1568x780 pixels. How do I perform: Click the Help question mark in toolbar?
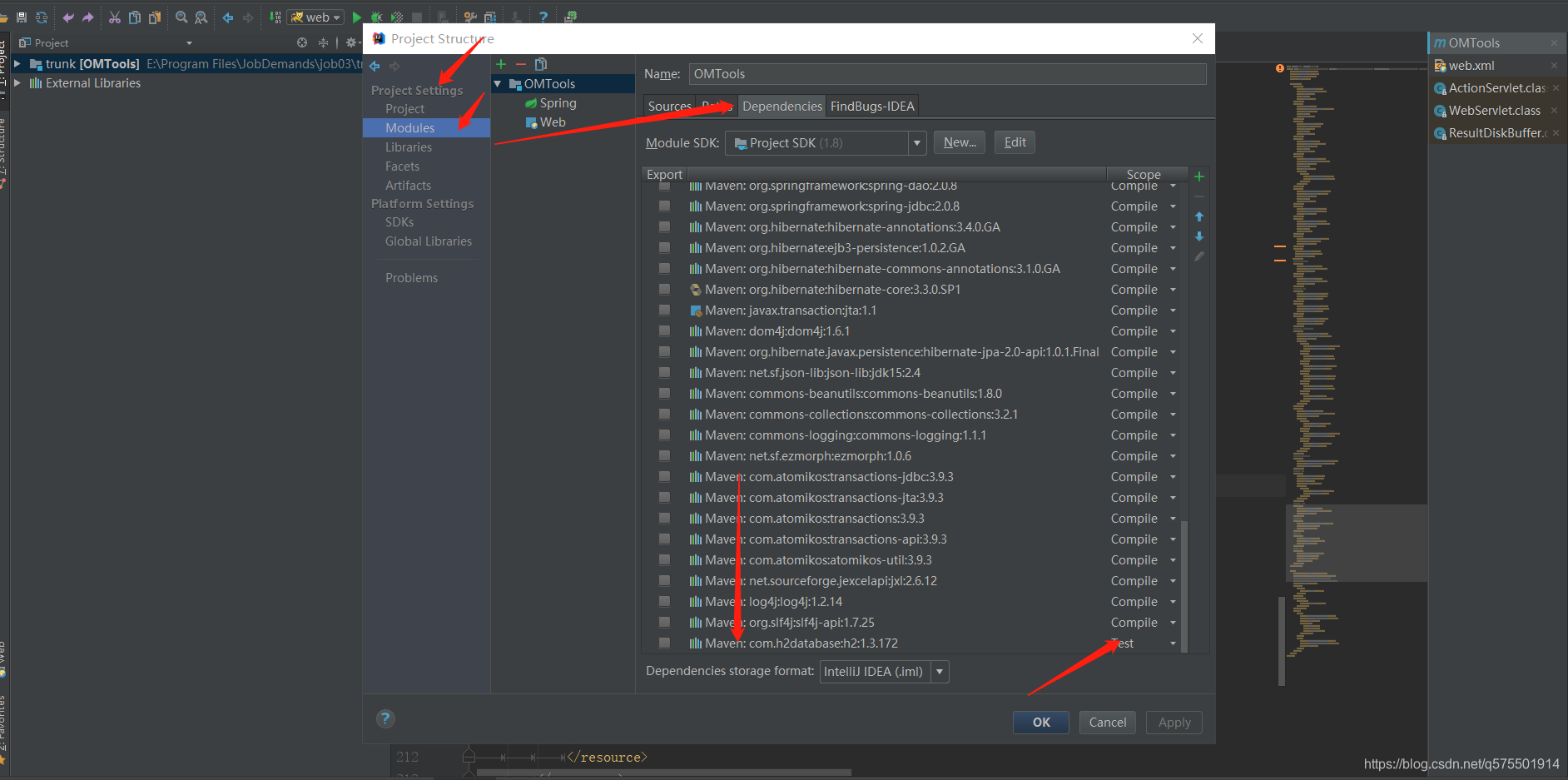click(x=543, y=17)
